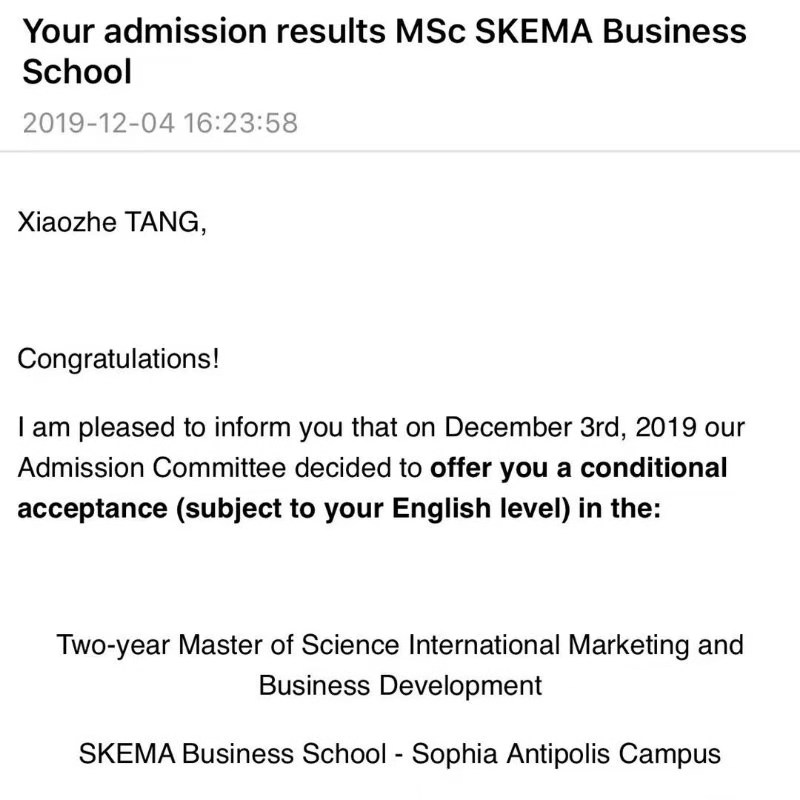Click the divider below the timestamp

(400, 152)
